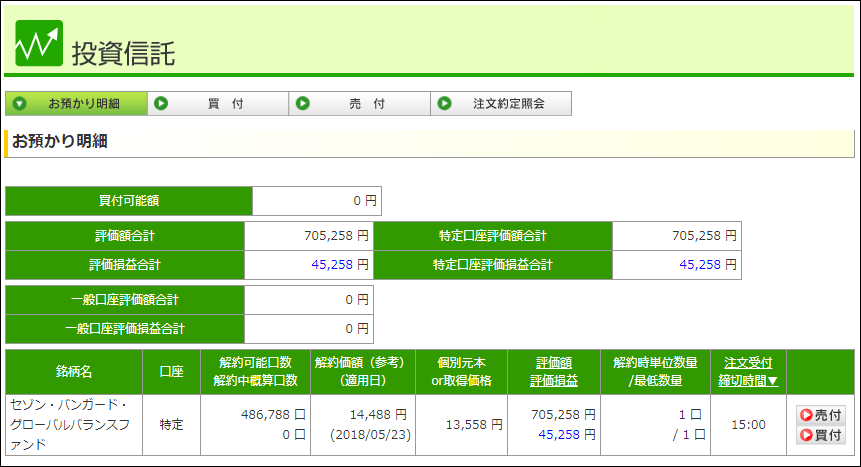Click the 評価損益 column header link
The height and width of the screenshot is (467, 861).
click(x=553, y=381)
